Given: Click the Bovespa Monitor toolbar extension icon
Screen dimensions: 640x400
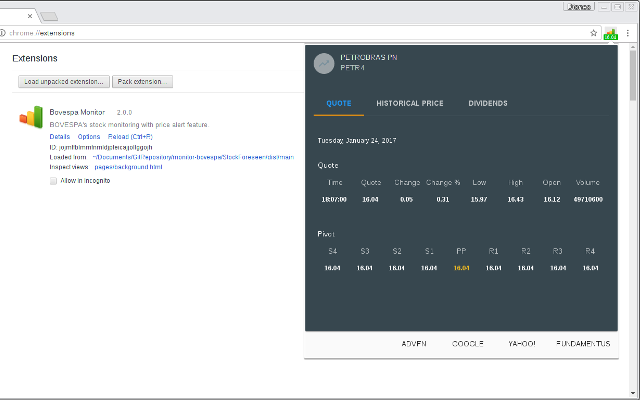Looking at the screenshot, I should click(611, 33).
